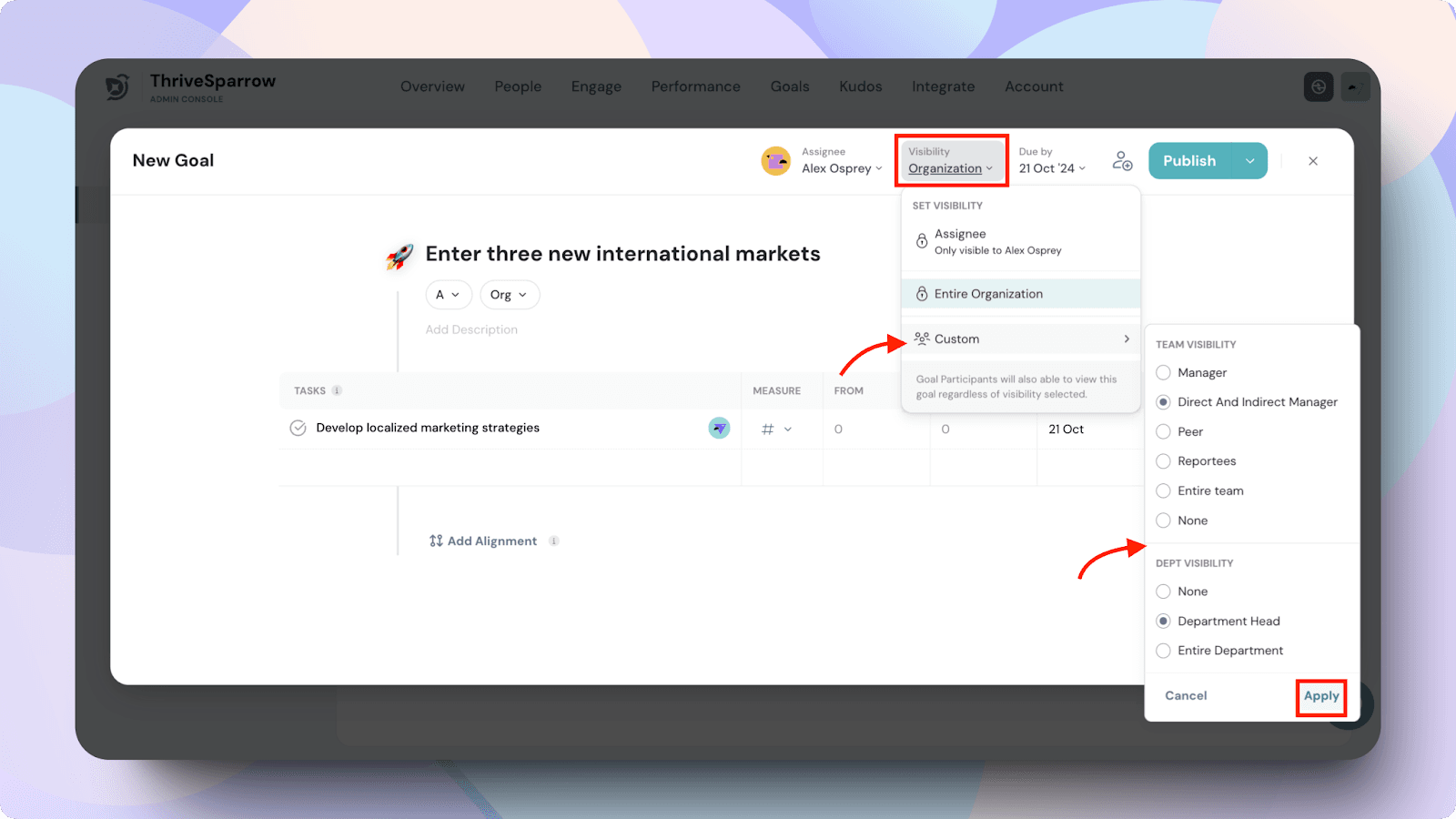Click the Apply button
1456x819 pixels.
click(1320, 696)
